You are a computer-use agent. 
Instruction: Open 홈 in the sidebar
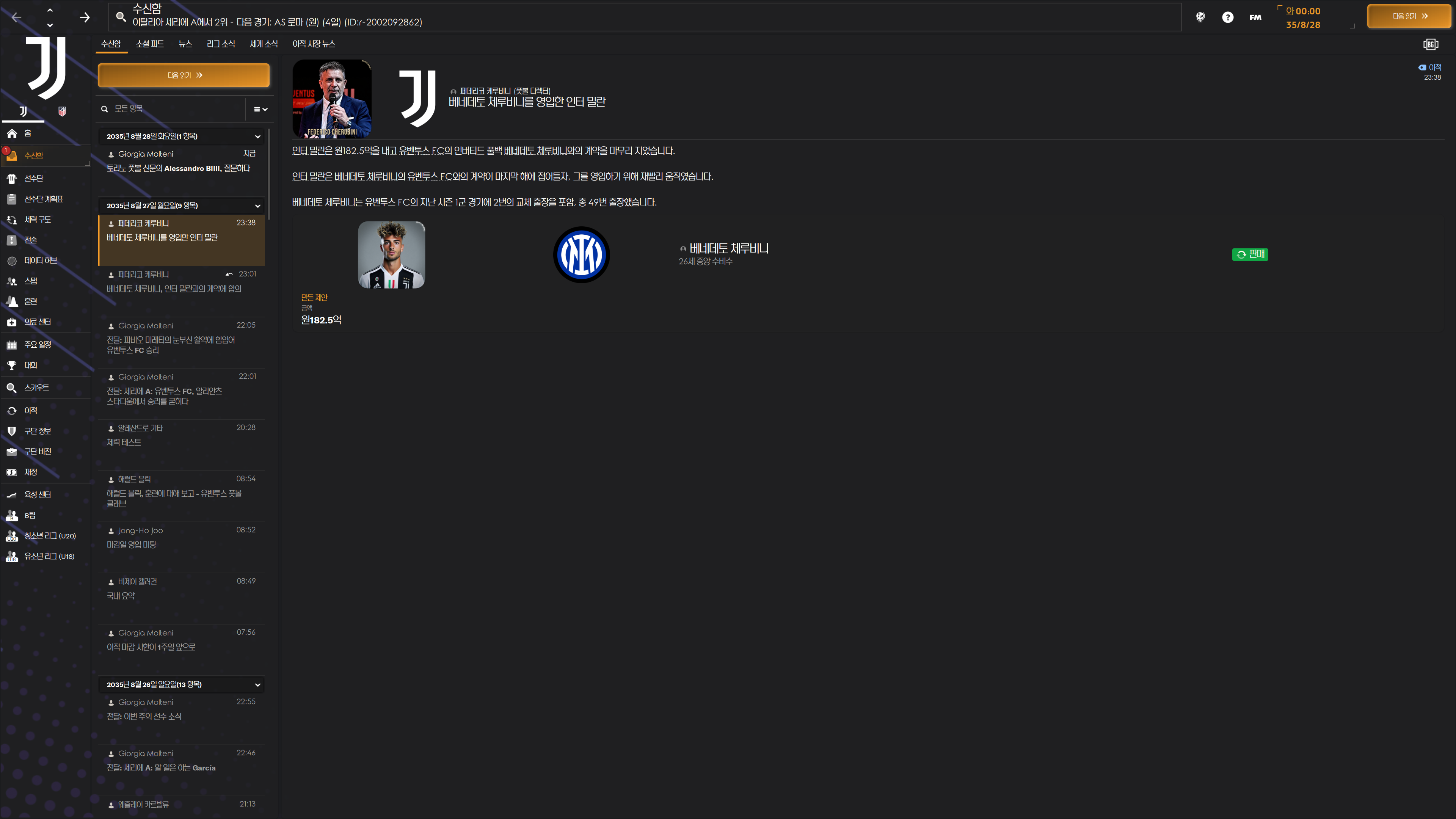pyautogui.click(x=45, y=133)
